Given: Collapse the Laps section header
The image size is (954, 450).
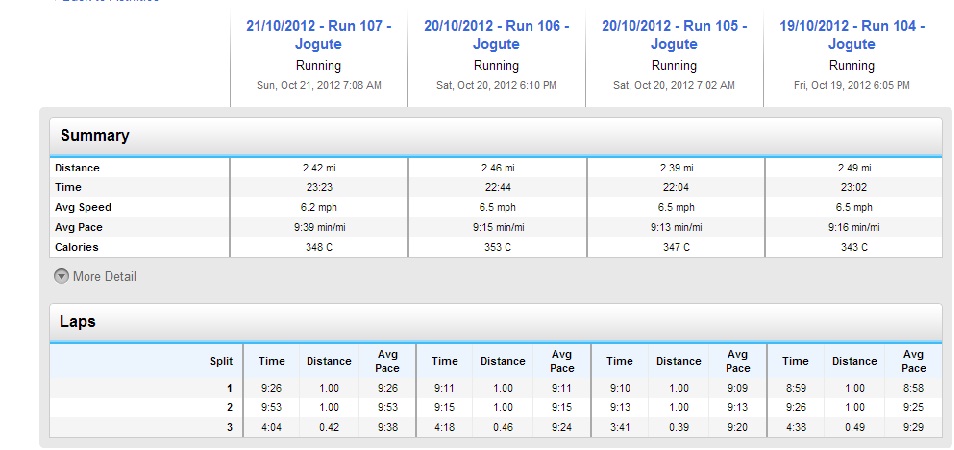Looking at the screenshot, I should (78, 322).
